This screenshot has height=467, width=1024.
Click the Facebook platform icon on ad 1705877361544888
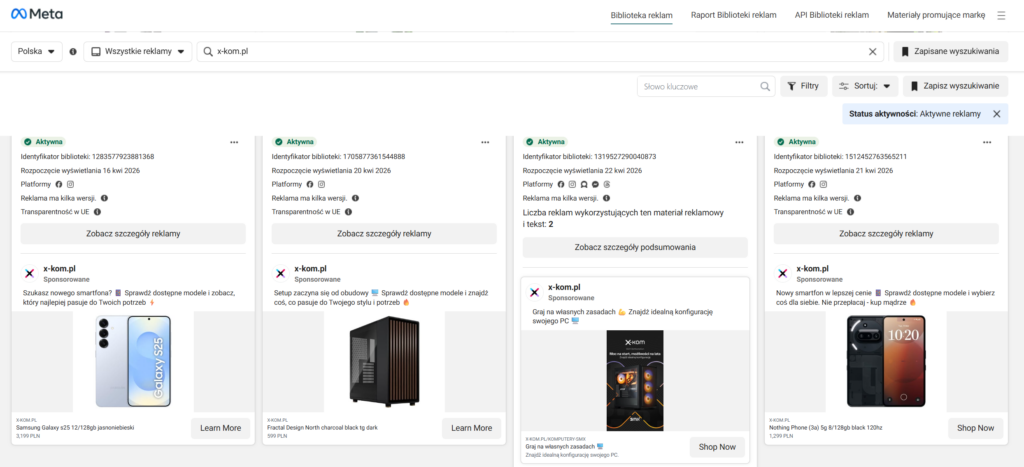[310, 184]
